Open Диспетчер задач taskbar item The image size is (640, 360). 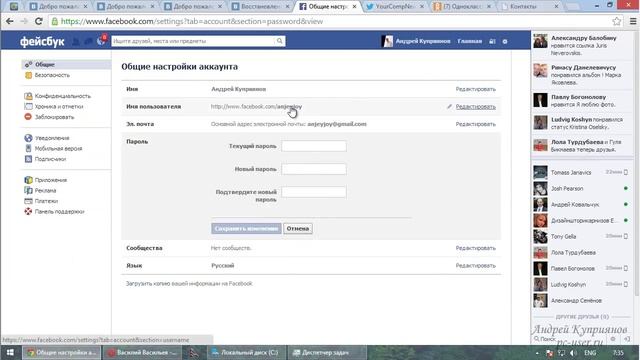[326, 353]
